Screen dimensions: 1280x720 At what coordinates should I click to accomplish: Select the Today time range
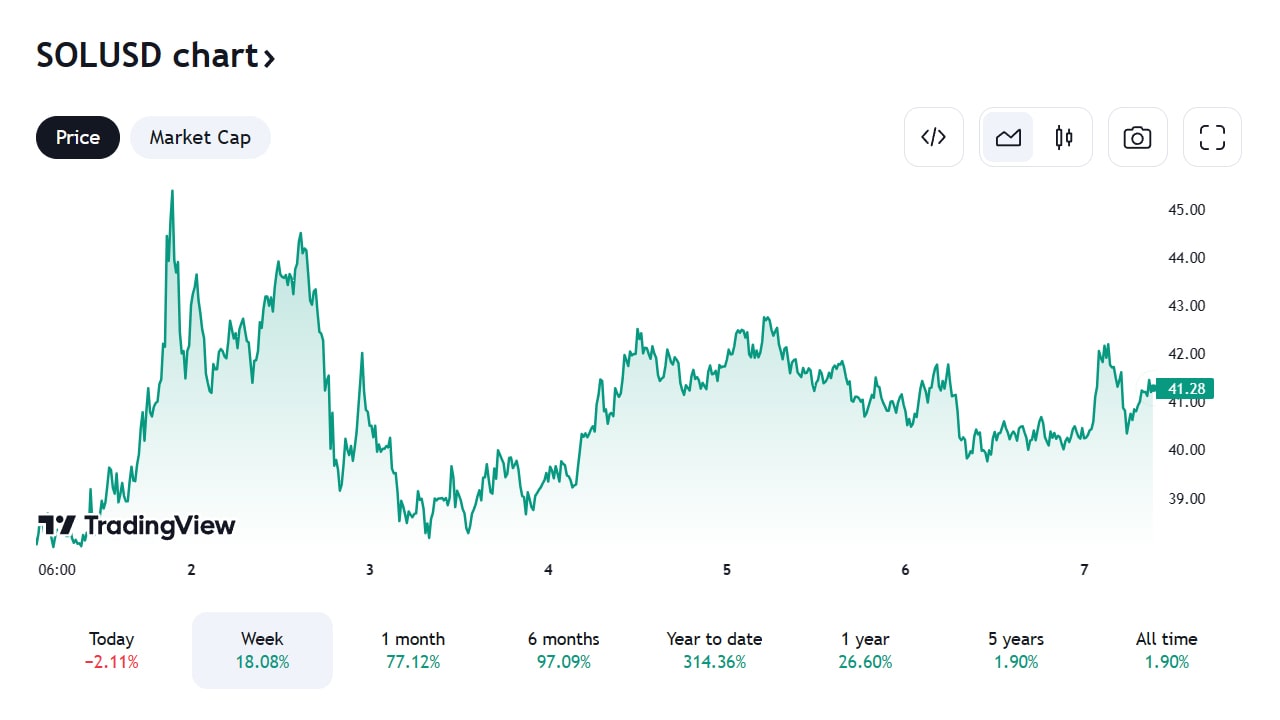tap(111, 650)
